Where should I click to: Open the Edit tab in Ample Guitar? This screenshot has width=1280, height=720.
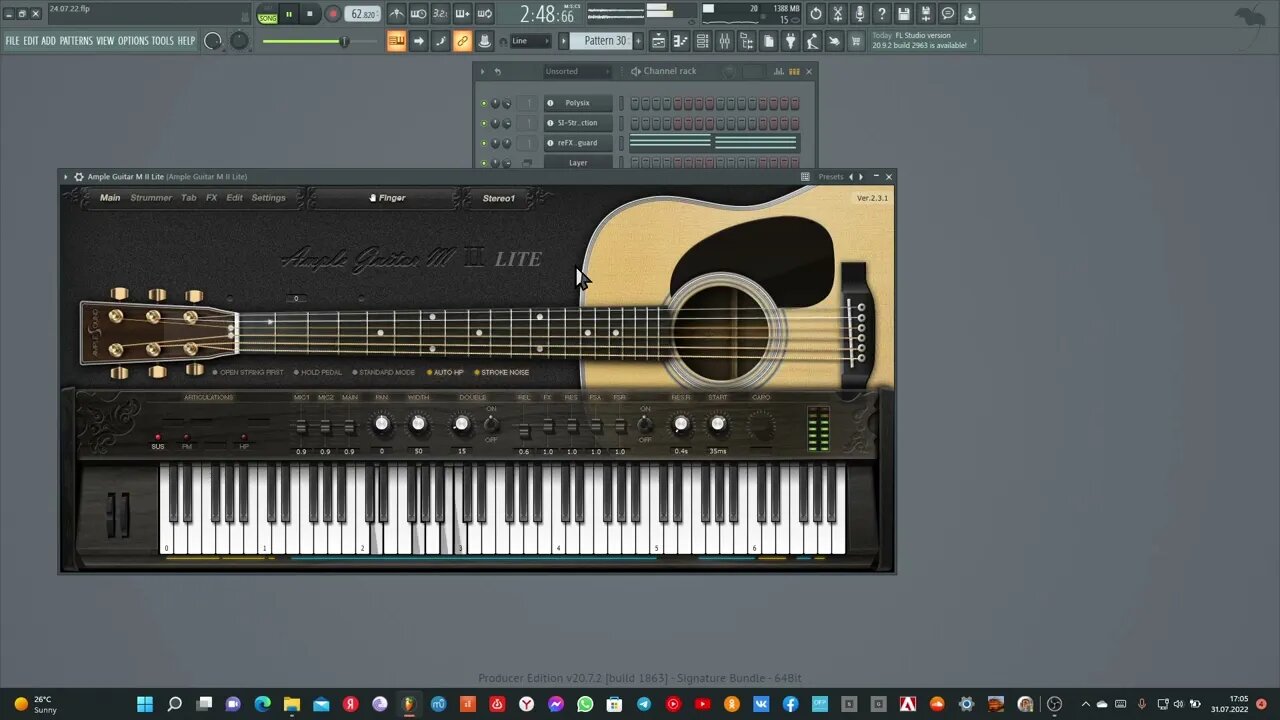point(234,198)
